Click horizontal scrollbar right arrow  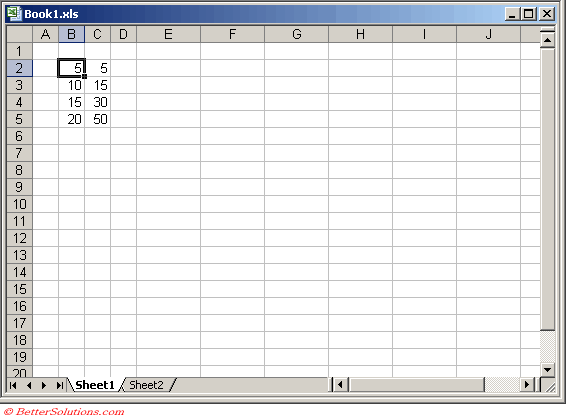pyautogui.click(x=527, y=385)
